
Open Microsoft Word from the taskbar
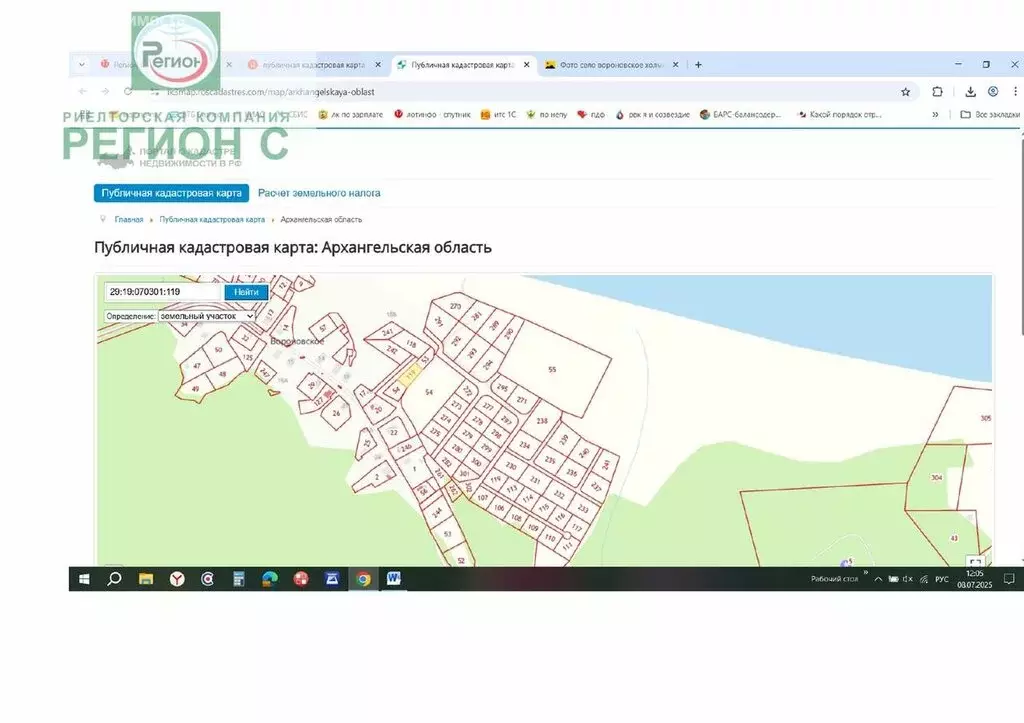[x=394, y=579]
